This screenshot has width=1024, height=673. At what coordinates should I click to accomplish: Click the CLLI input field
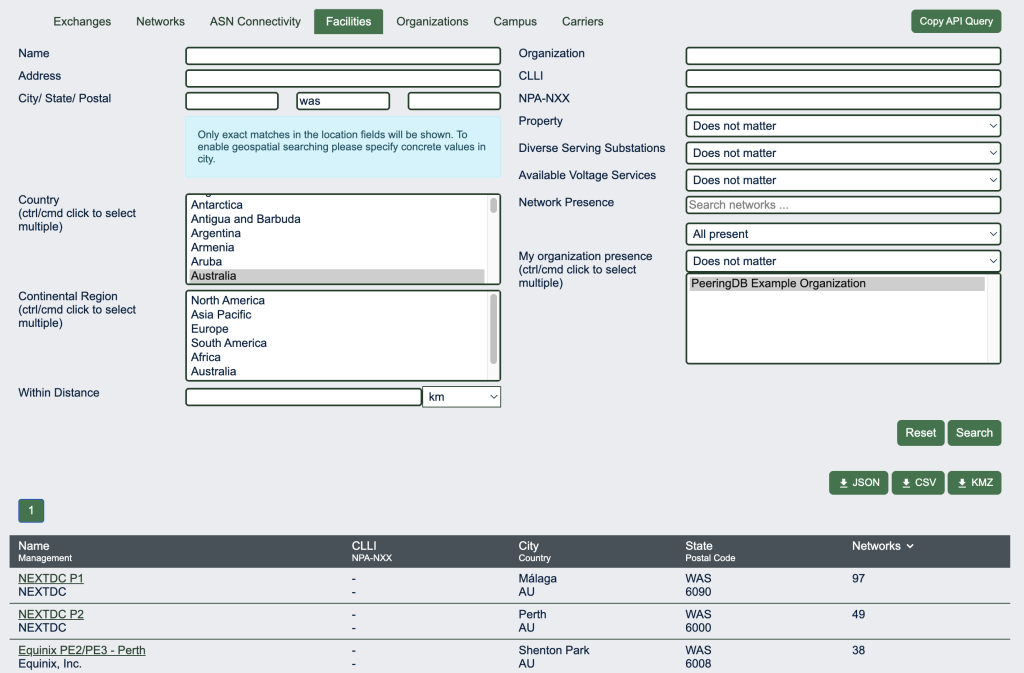(x=843, y=78)
